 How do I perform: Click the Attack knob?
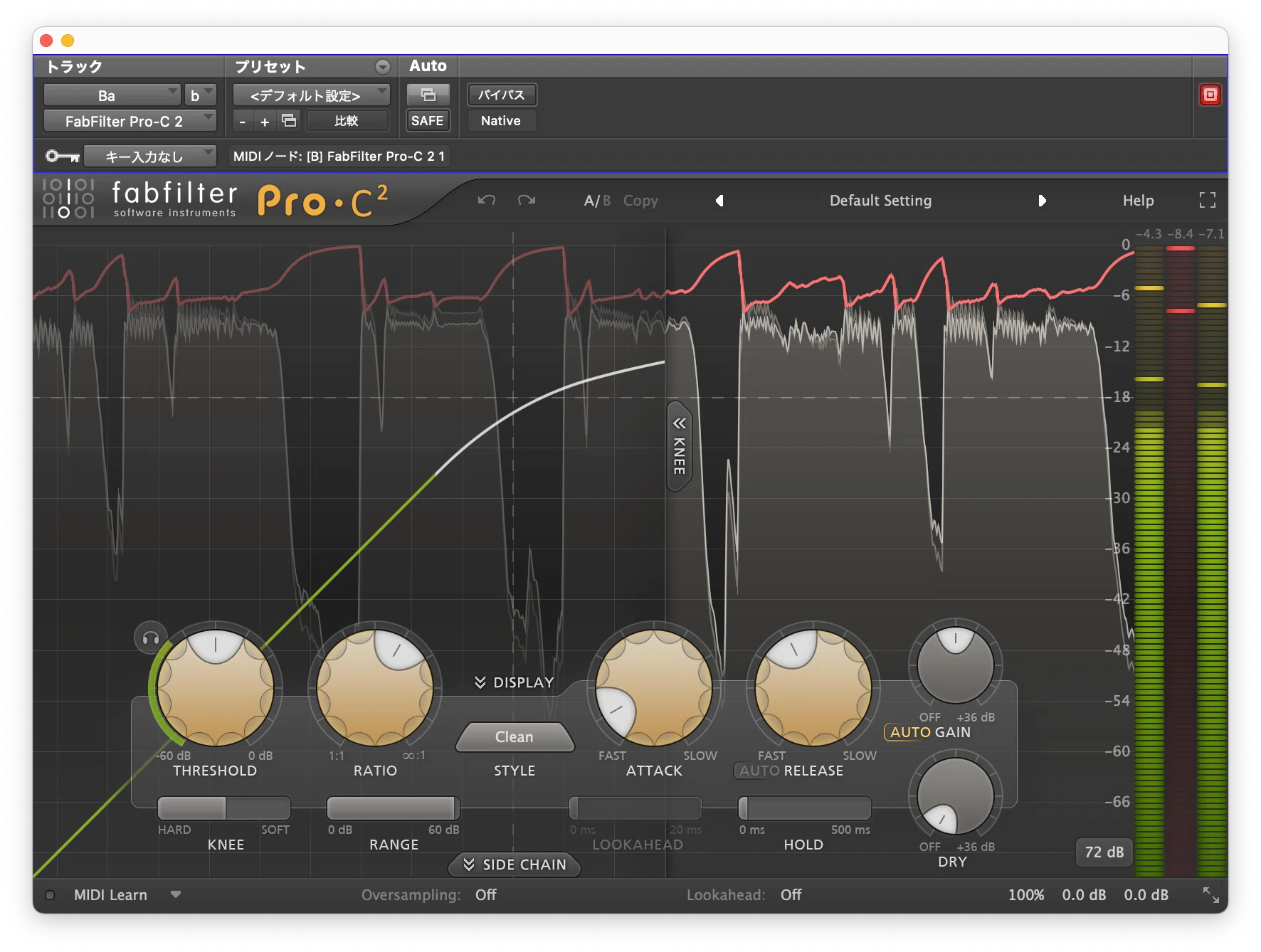(x=654, y=687)
